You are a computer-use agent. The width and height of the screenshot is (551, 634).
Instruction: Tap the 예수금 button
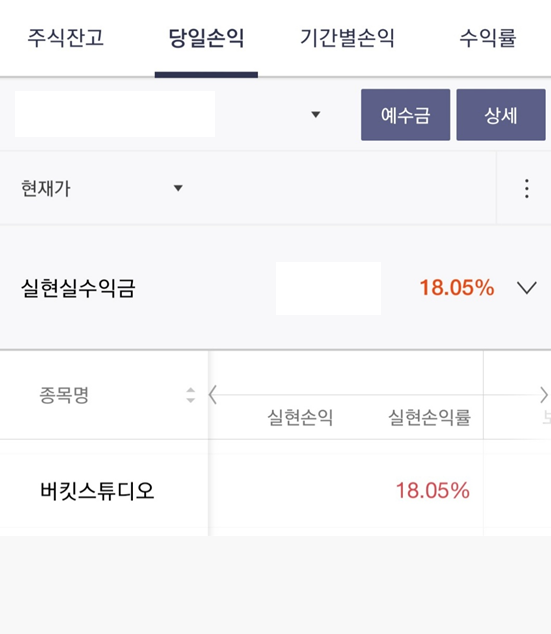tap(405, 115)
